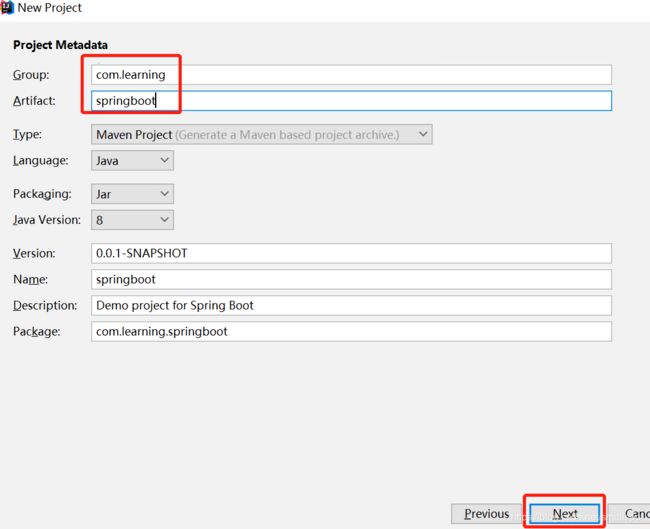Click the Group input field

(351, 75)
